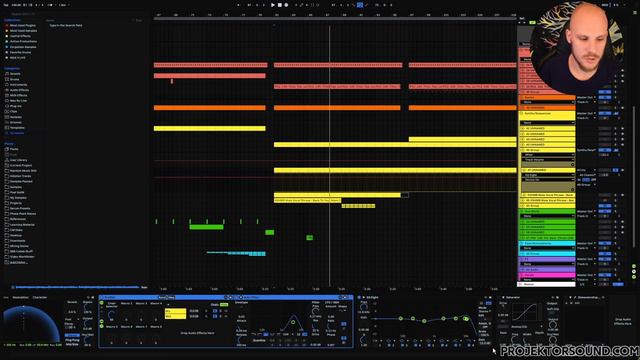
Task: Select the Master track header
Action: click(x=547, y=284)
